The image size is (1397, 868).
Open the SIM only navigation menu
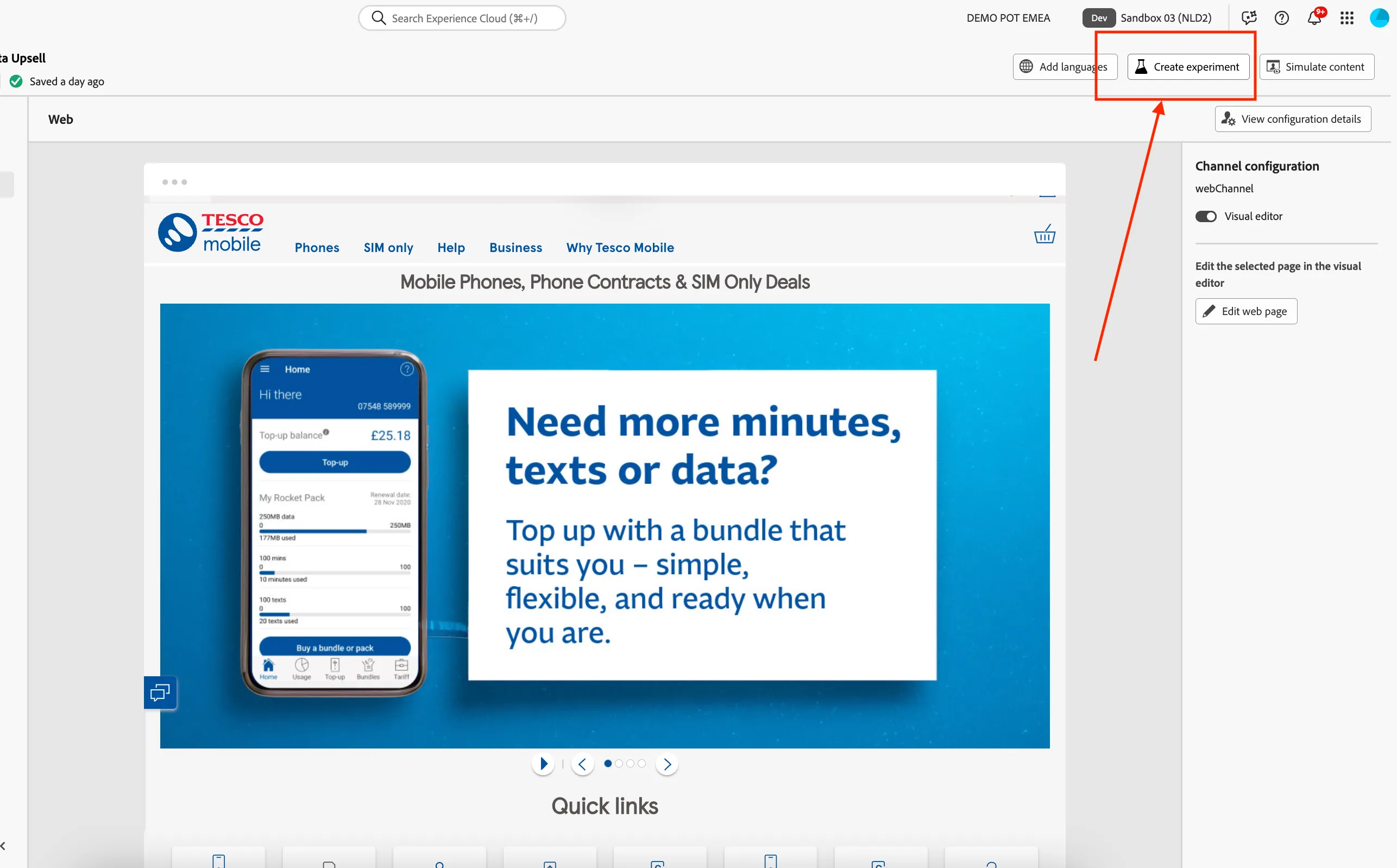(388, 248)
